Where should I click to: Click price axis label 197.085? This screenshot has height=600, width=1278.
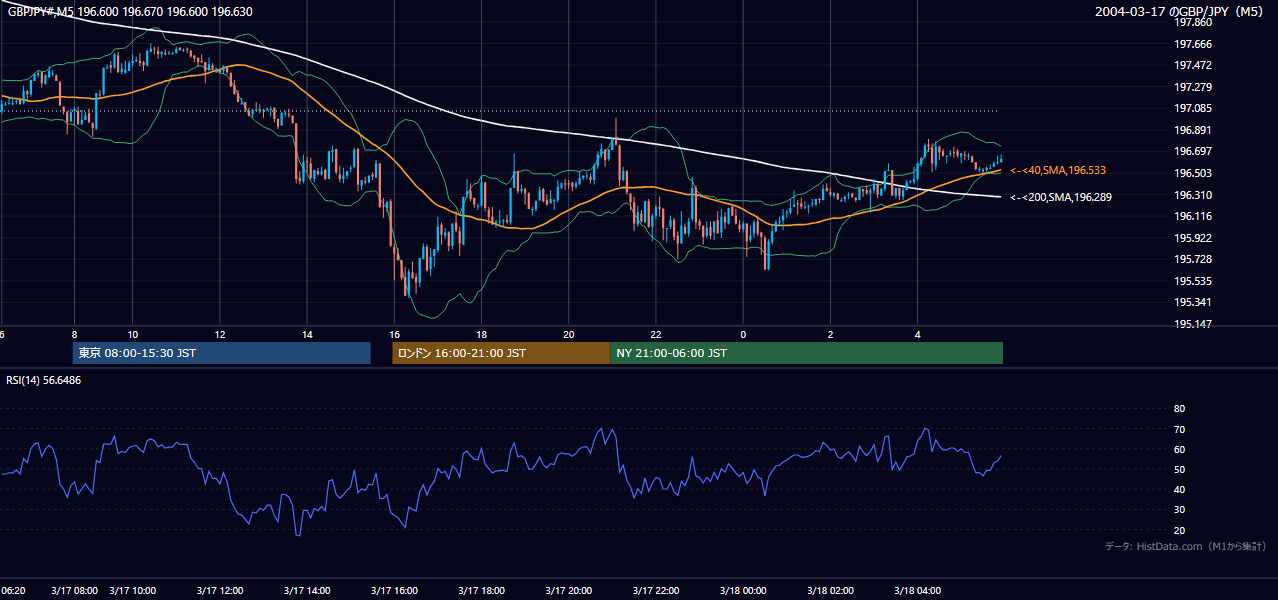click(1193, 108)
